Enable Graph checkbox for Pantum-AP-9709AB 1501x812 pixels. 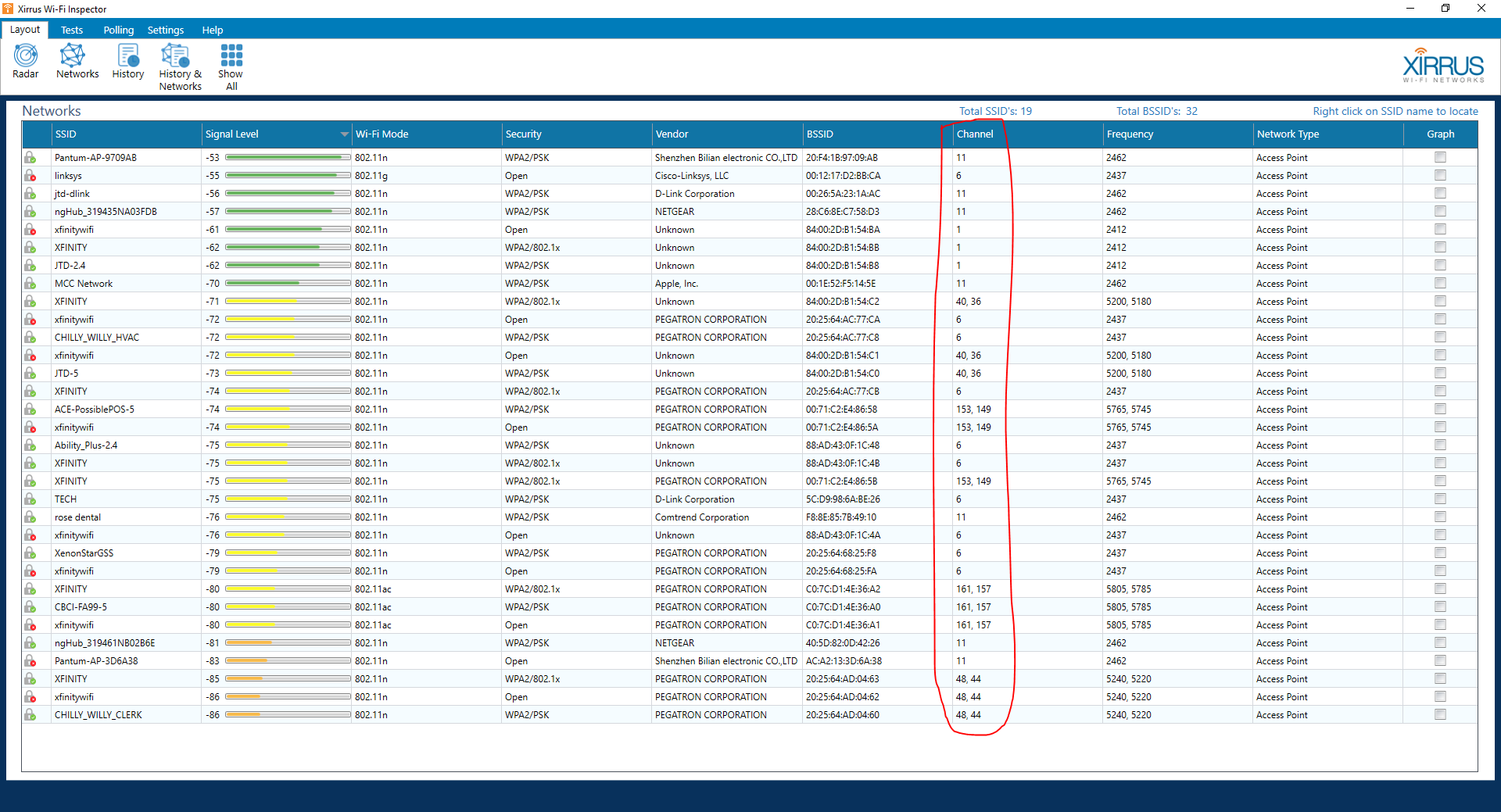point(1440,157)
